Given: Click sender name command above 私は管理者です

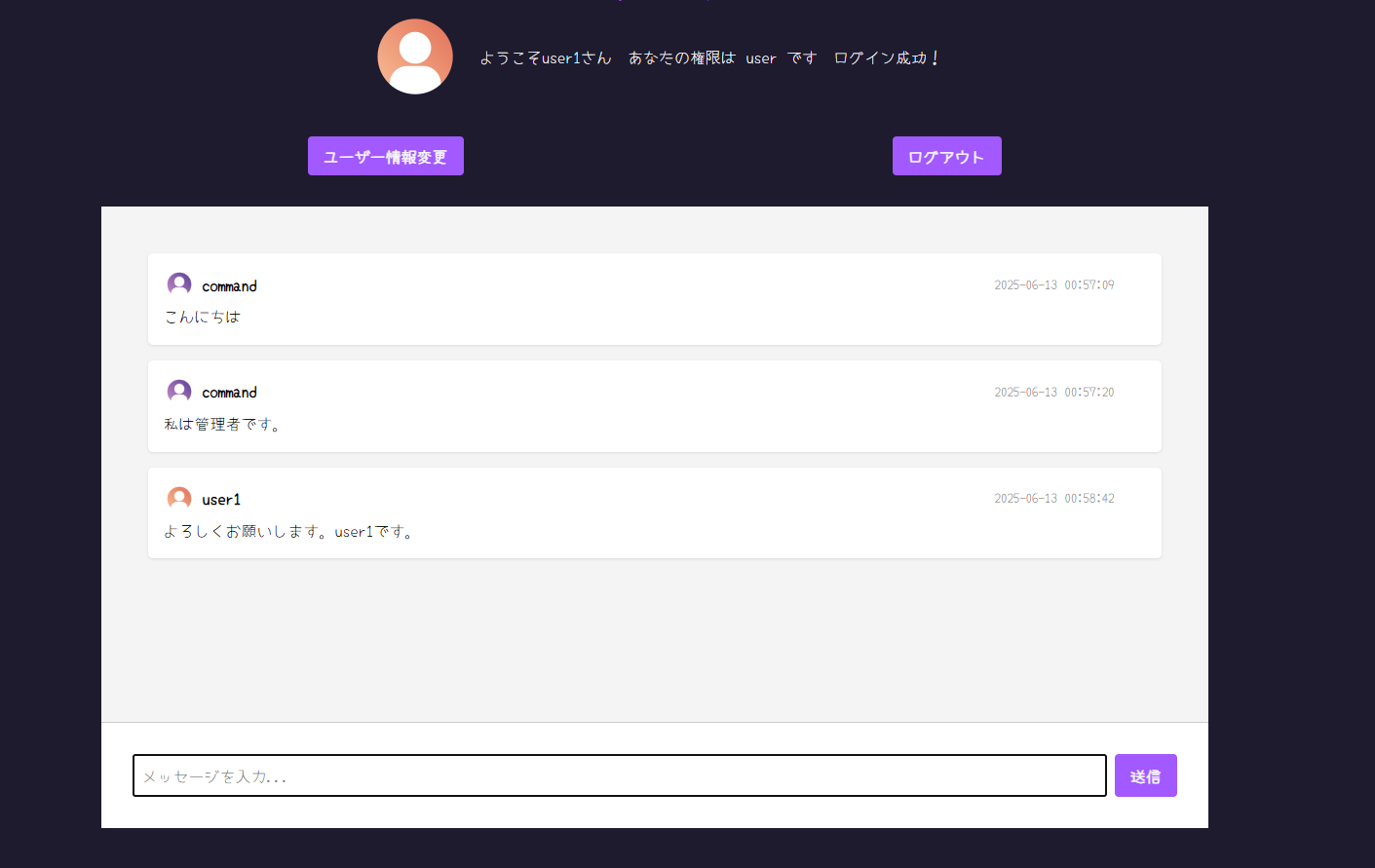Looking at the screenshot, I should (x=229, y=393).
